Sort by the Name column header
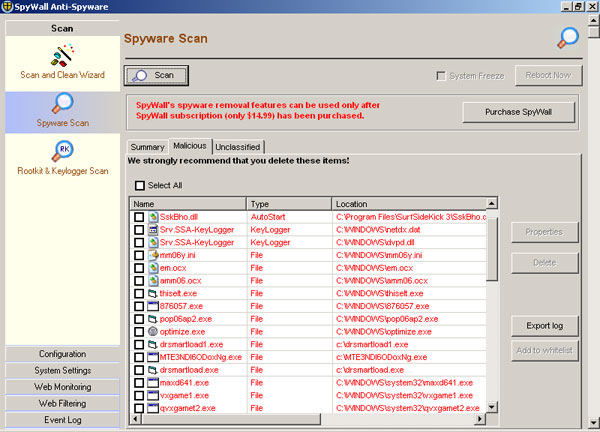 point(188,204)
